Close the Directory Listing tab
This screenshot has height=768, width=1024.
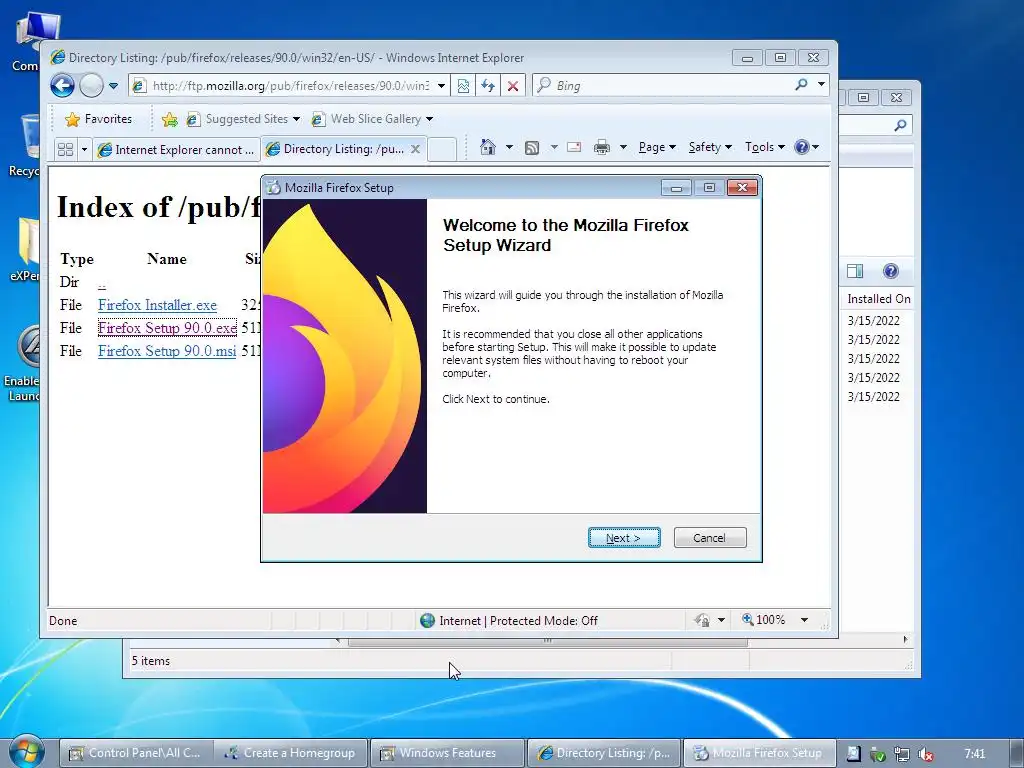click(415, 149)
